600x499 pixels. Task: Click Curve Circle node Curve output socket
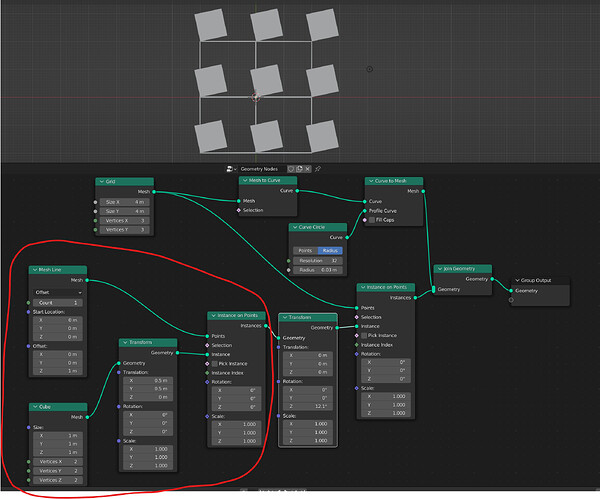click(x=347, y=238)
